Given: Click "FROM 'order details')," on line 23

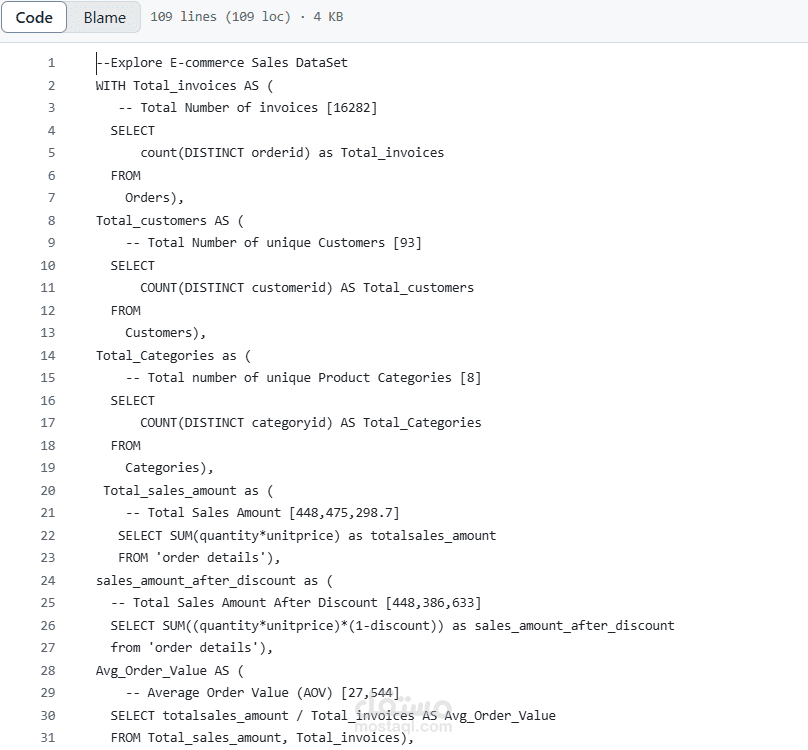Looking at the screenshot, I should tap(199, 558).
